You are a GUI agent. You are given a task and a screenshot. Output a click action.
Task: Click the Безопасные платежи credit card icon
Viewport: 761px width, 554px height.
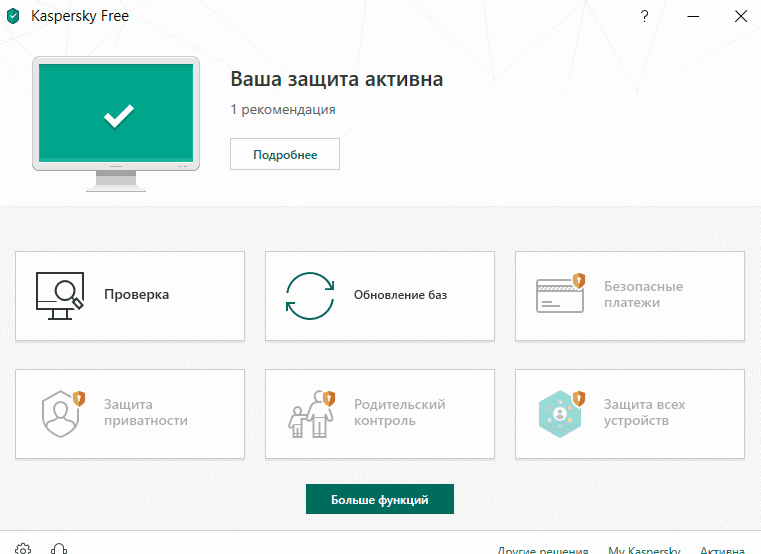pos(561,293)
